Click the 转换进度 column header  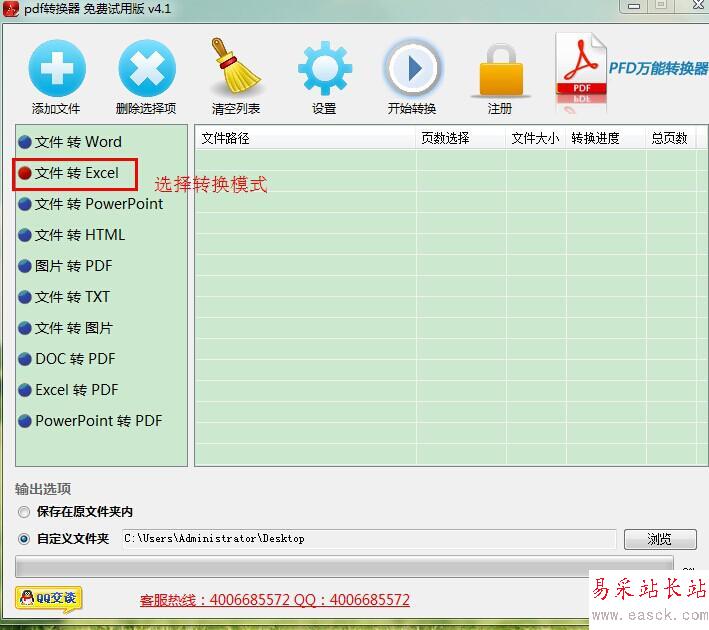pos(606,138)
